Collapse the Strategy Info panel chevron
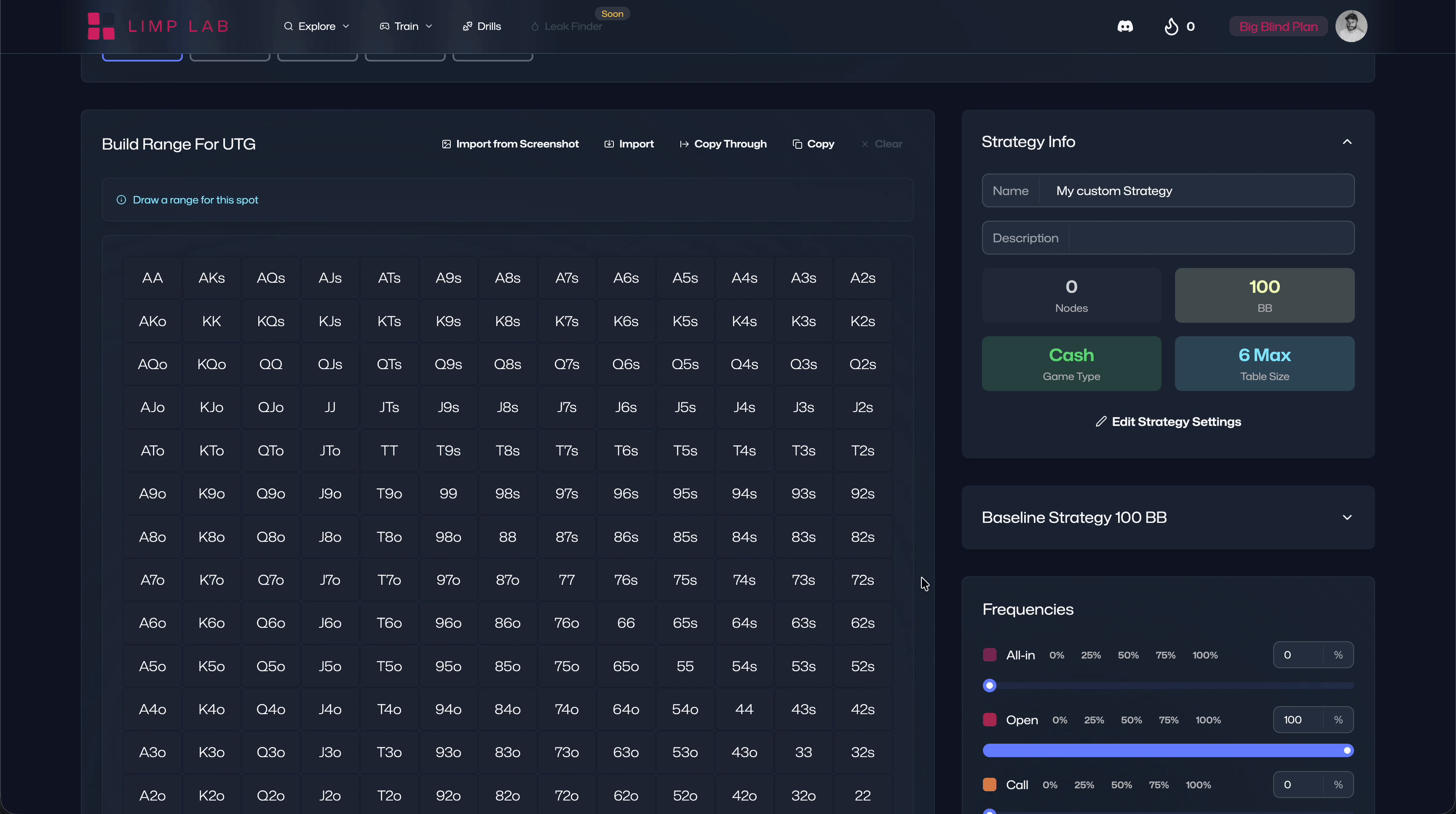The height and width of the screenshot is (814, 1456). pos(1347,142)
